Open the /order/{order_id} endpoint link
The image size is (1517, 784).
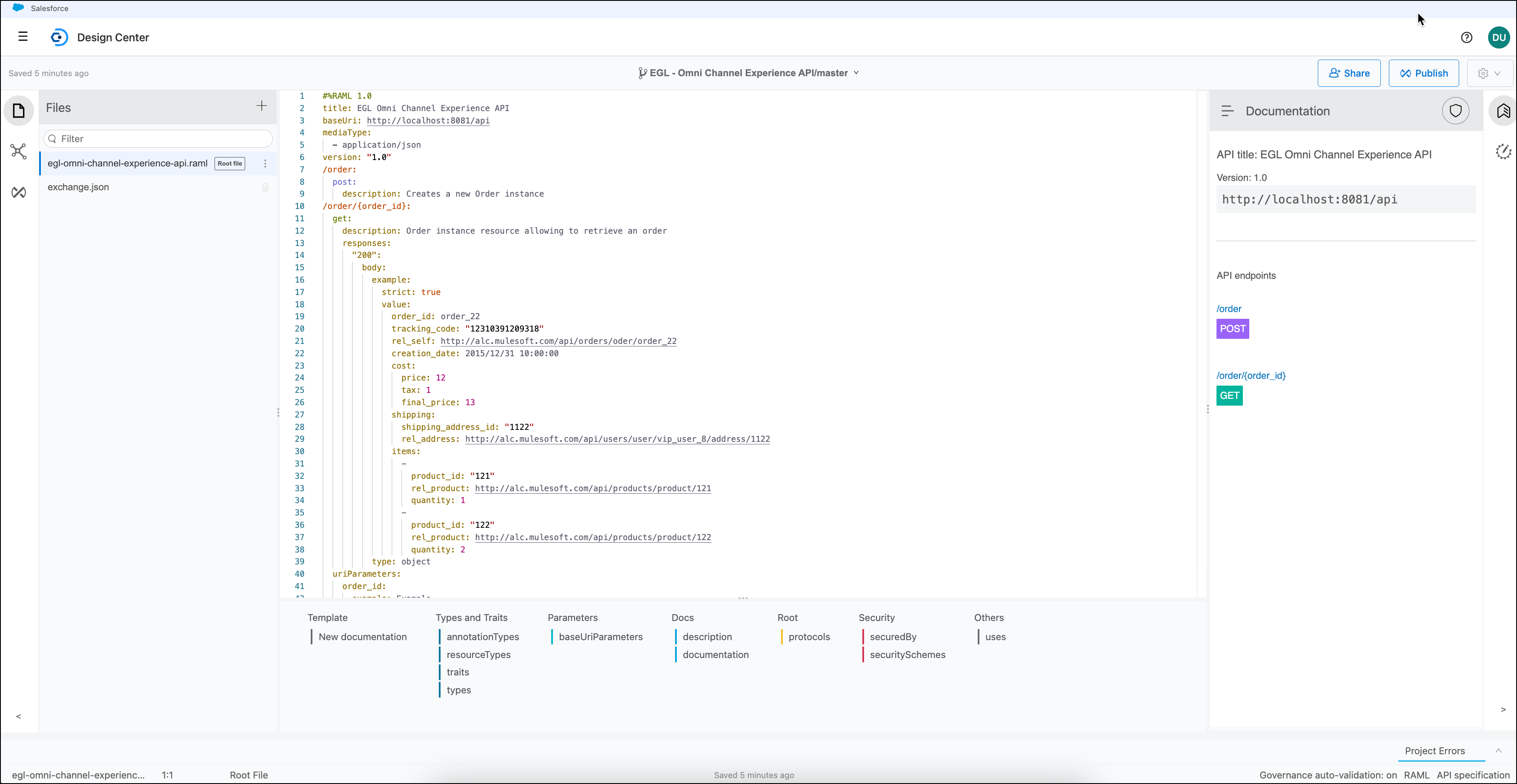[1251, 376]
